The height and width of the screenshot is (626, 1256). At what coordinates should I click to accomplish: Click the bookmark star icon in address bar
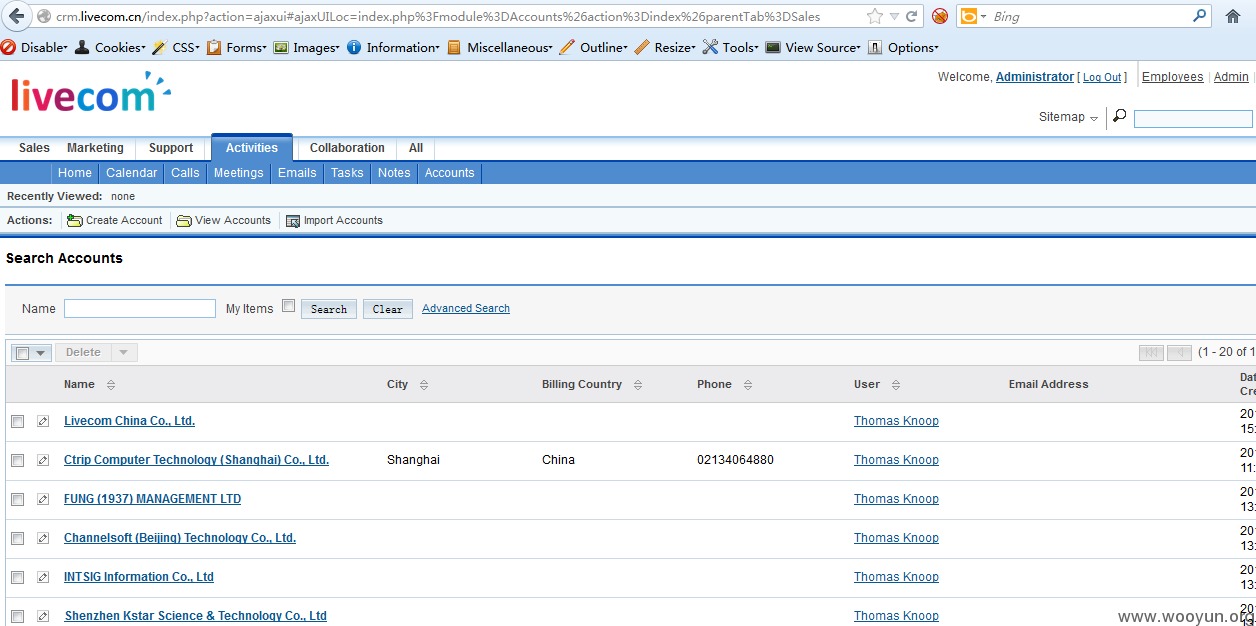(875, 16)
